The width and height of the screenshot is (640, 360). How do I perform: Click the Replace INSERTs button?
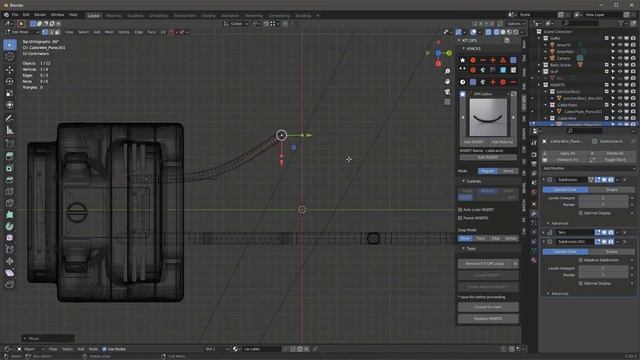(488, 319)
